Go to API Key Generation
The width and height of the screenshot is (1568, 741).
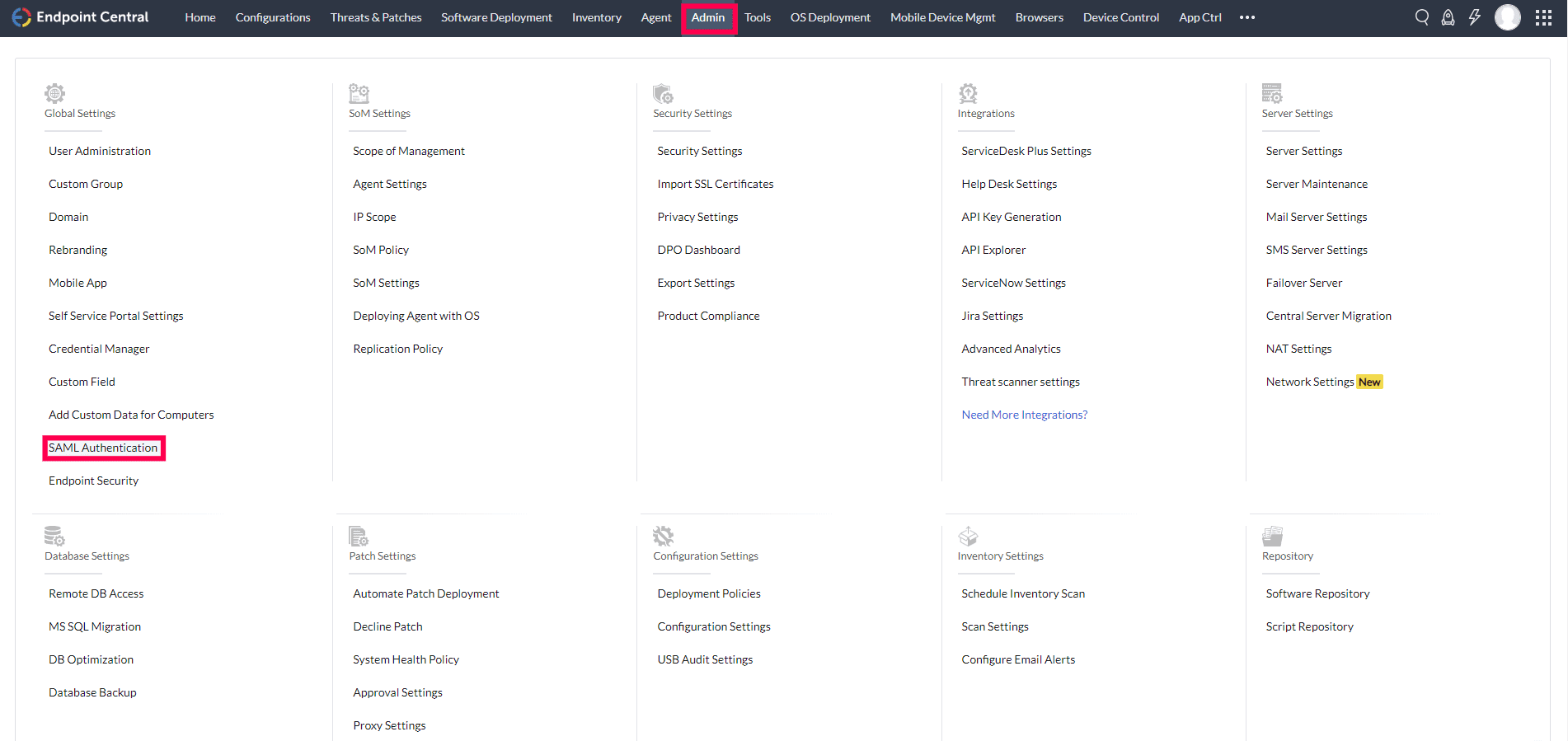click(1012, 217)
